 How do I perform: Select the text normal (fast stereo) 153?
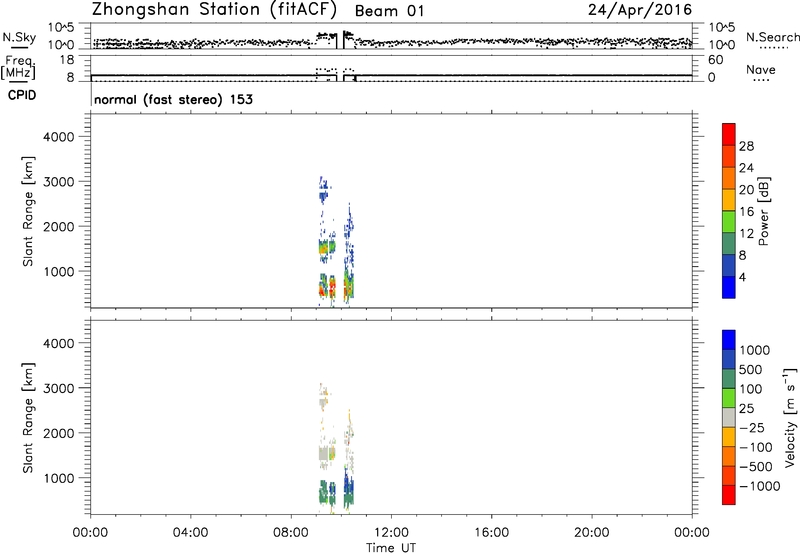click(173, 99)
